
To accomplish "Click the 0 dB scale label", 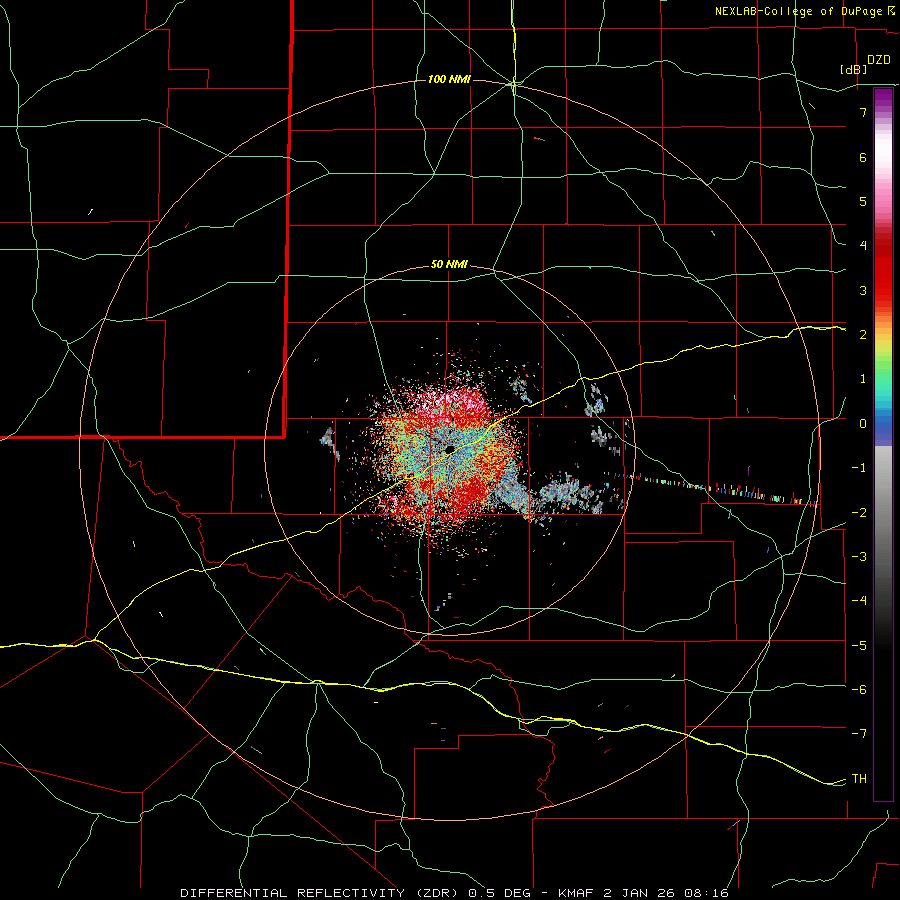I will pos(863,424).
